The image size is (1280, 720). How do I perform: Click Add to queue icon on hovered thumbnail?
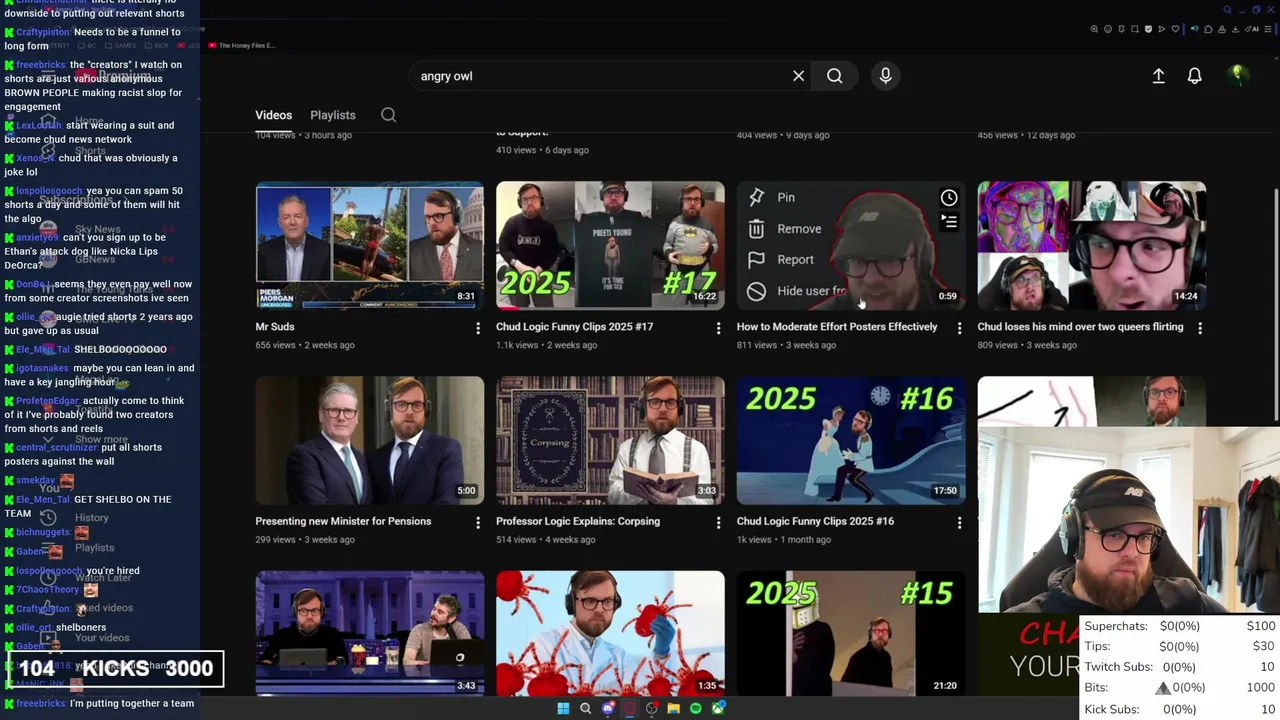tap(948, 221)
